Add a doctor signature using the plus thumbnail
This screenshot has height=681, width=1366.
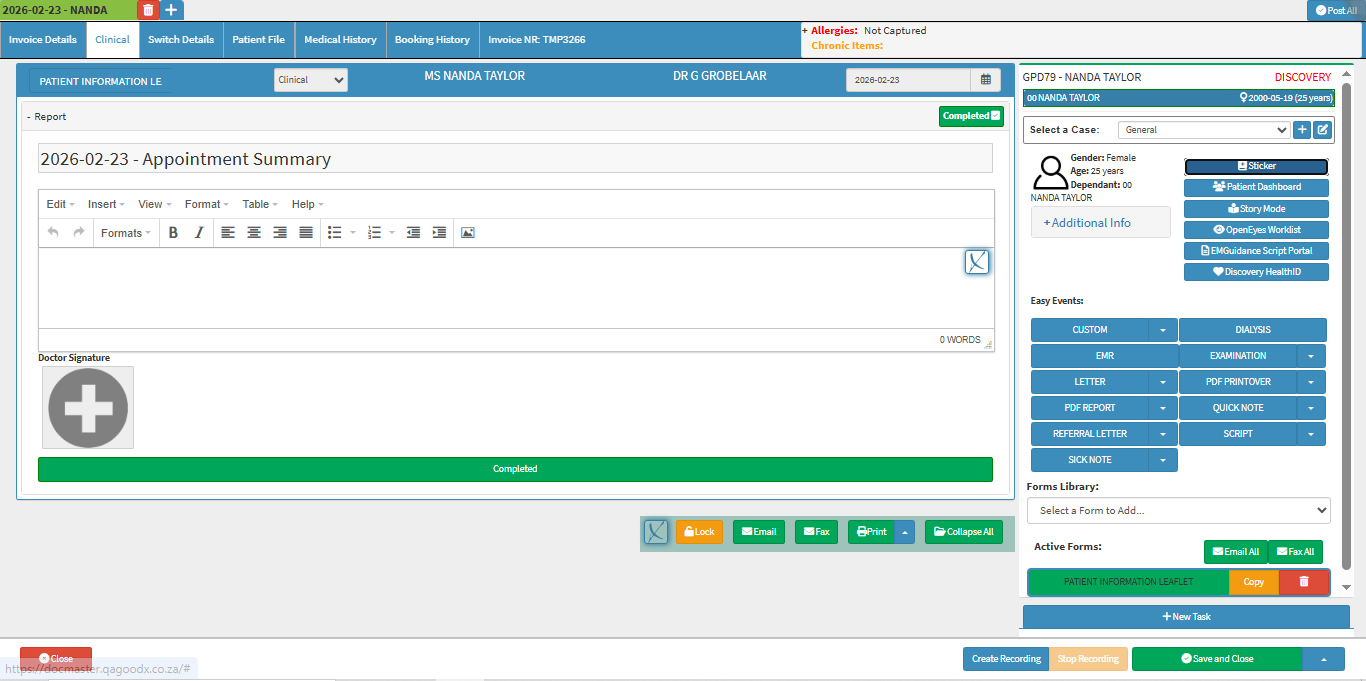(88, 407)
